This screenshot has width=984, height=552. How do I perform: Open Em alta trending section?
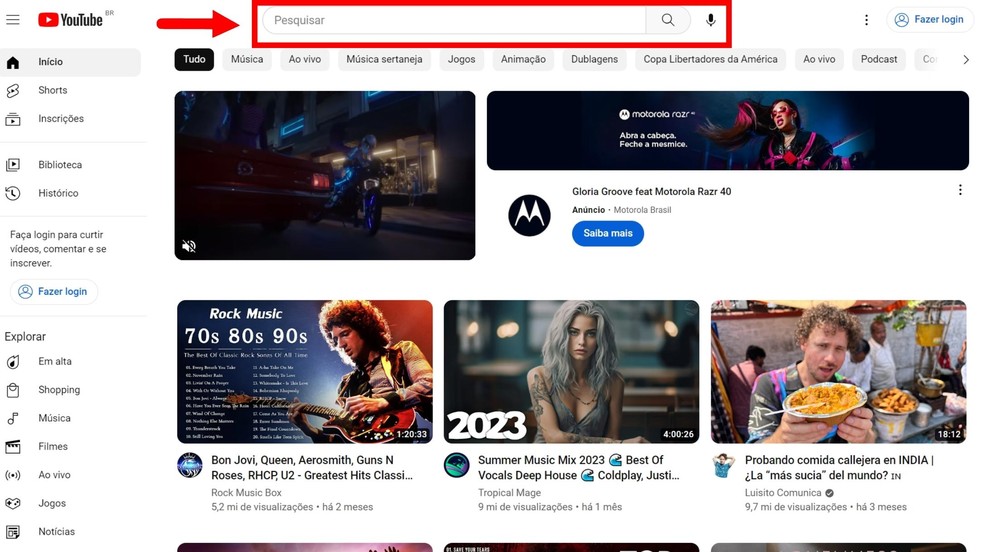[x=70, y=362]
